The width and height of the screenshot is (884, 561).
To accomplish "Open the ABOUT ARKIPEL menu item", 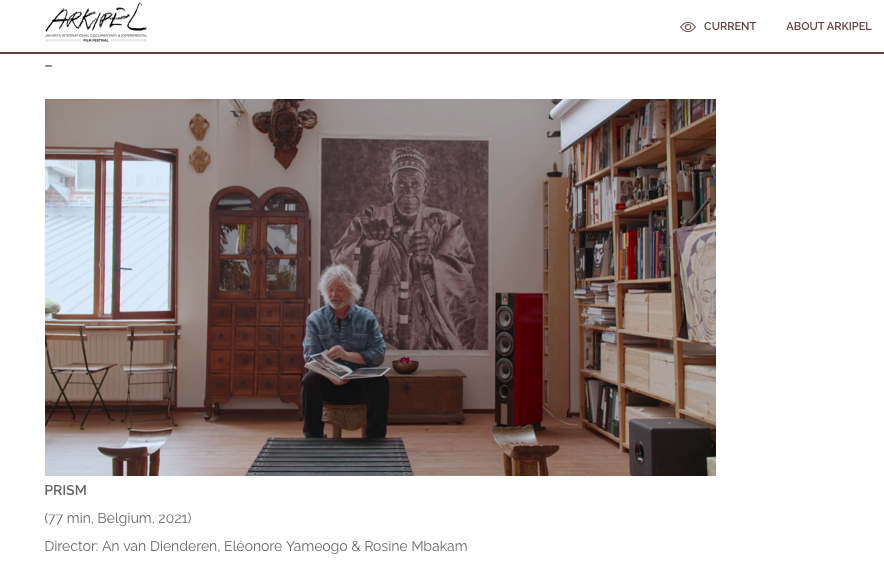I will tap(828, 26).
